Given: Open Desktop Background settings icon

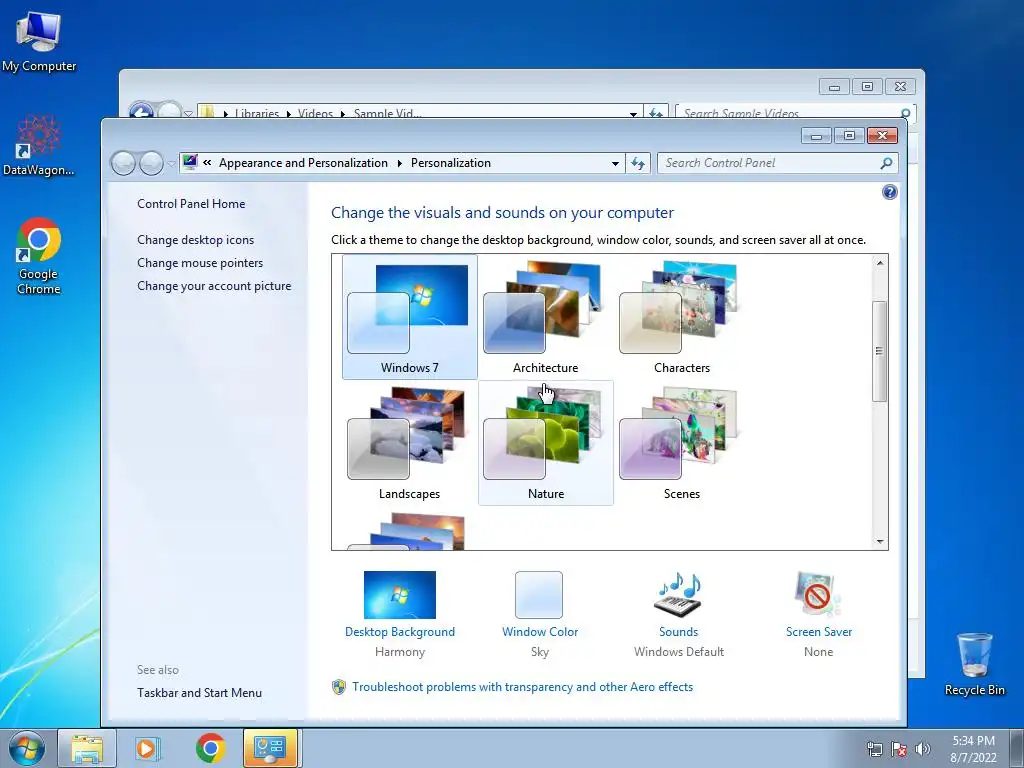Looking at the screenshot, I should point(400,595).
